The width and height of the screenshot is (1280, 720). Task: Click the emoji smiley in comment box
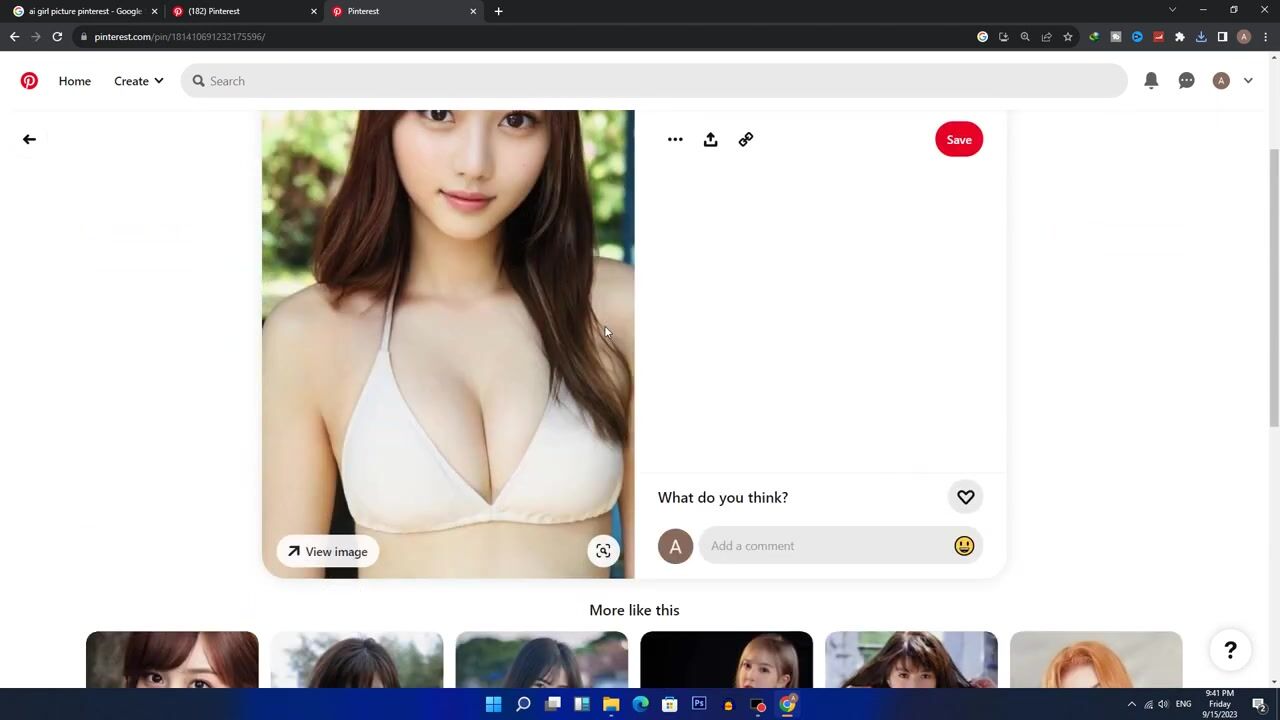click(964, 546)
